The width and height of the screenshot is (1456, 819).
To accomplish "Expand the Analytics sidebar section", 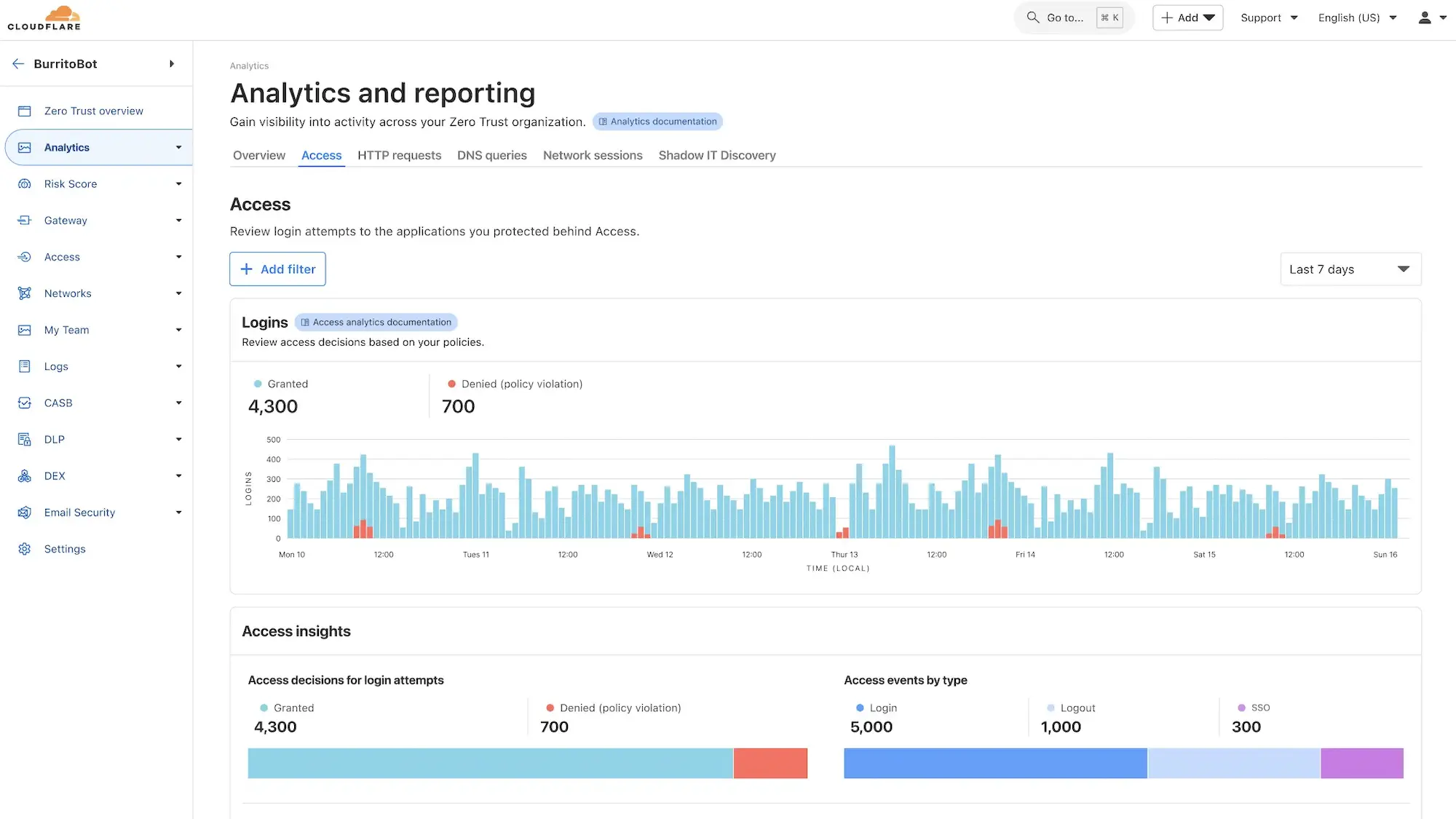I will (x=178, y=147).
